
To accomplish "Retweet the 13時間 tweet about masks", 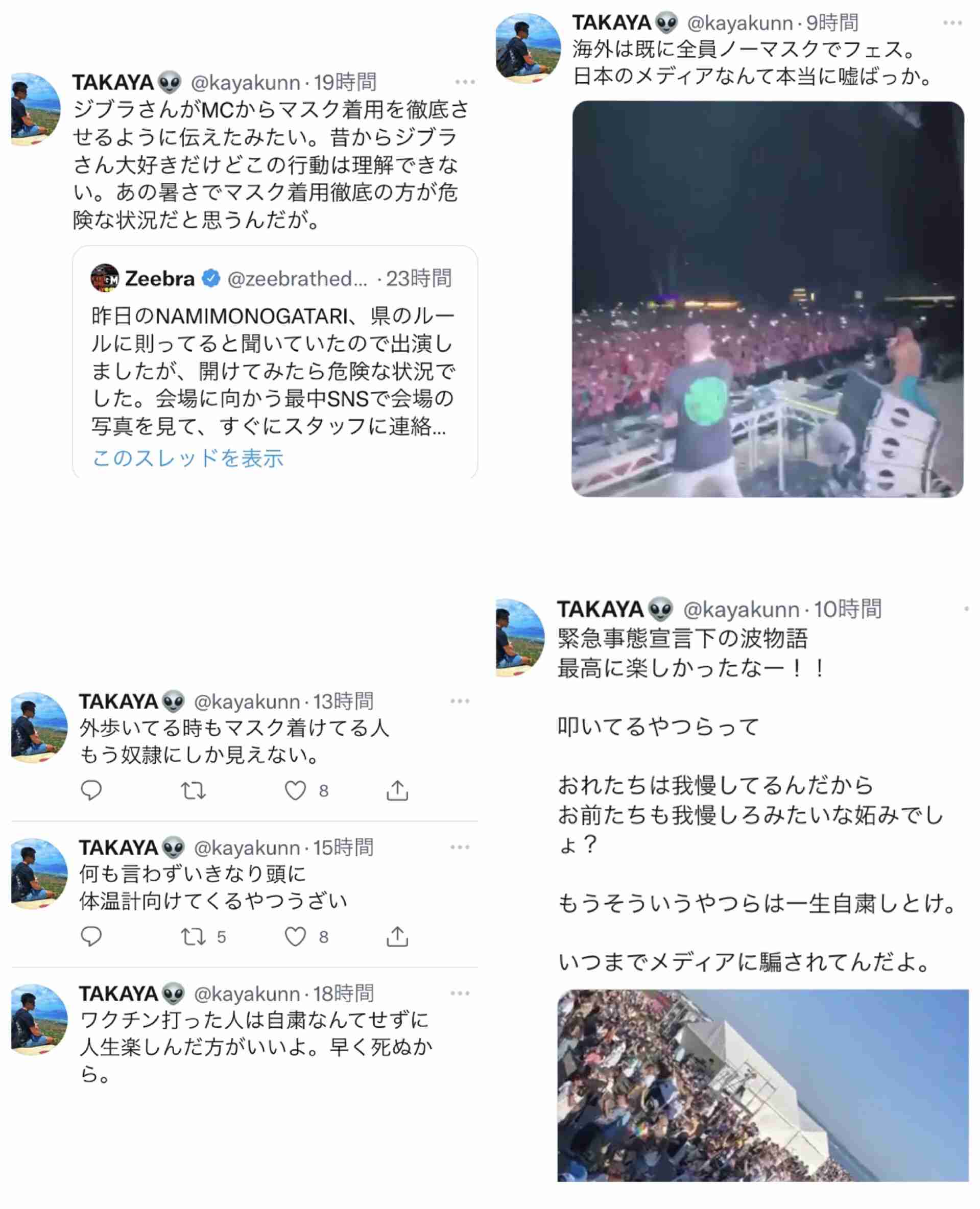I will pyautogui.click(x=193, y=791).
